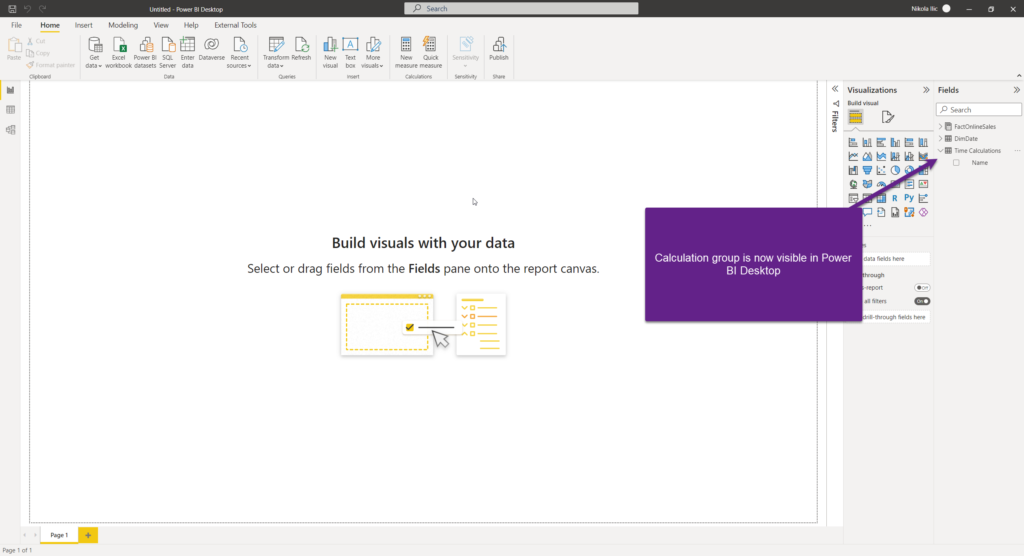Insert a New visual
The height and width of the screenshot is (556, 1024).
[330, 52]
